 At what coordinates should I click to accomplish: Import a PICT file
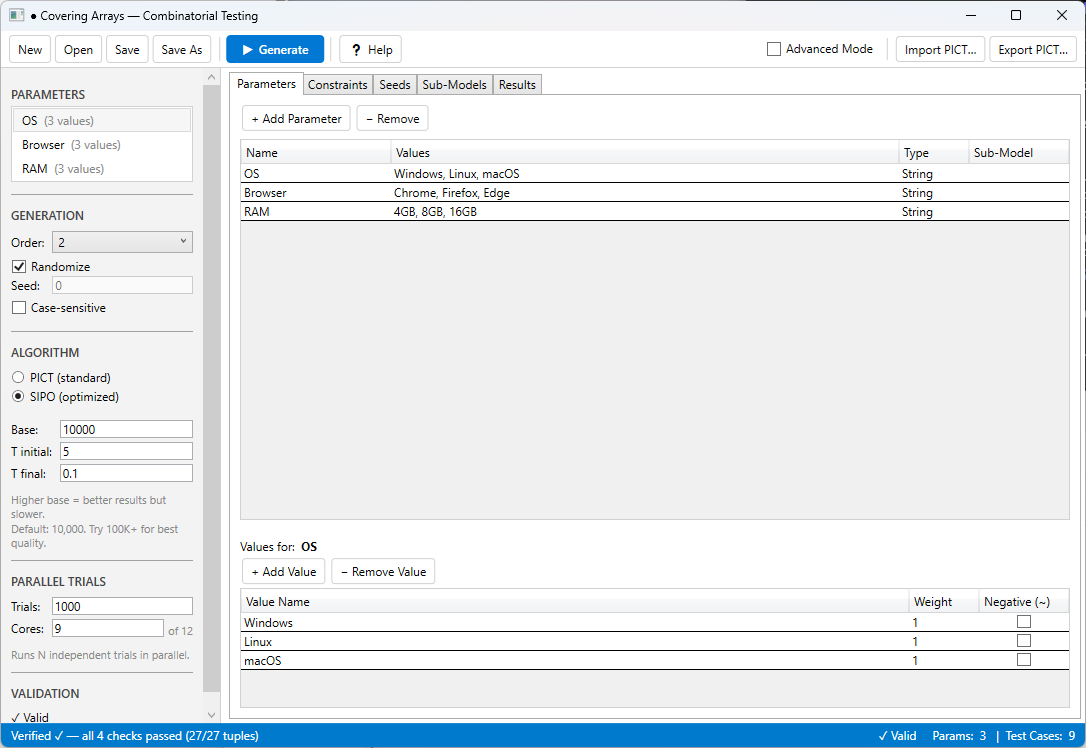[x=940, y=48]
